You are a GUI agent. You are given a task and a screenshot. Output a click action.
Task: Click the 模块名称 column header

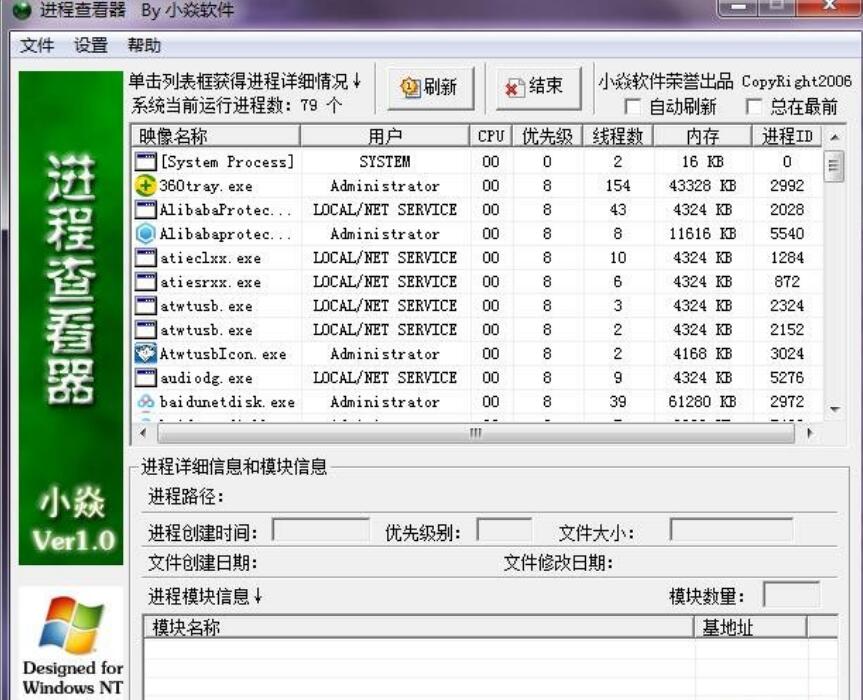pyautogui.click(x=418, y=627)
